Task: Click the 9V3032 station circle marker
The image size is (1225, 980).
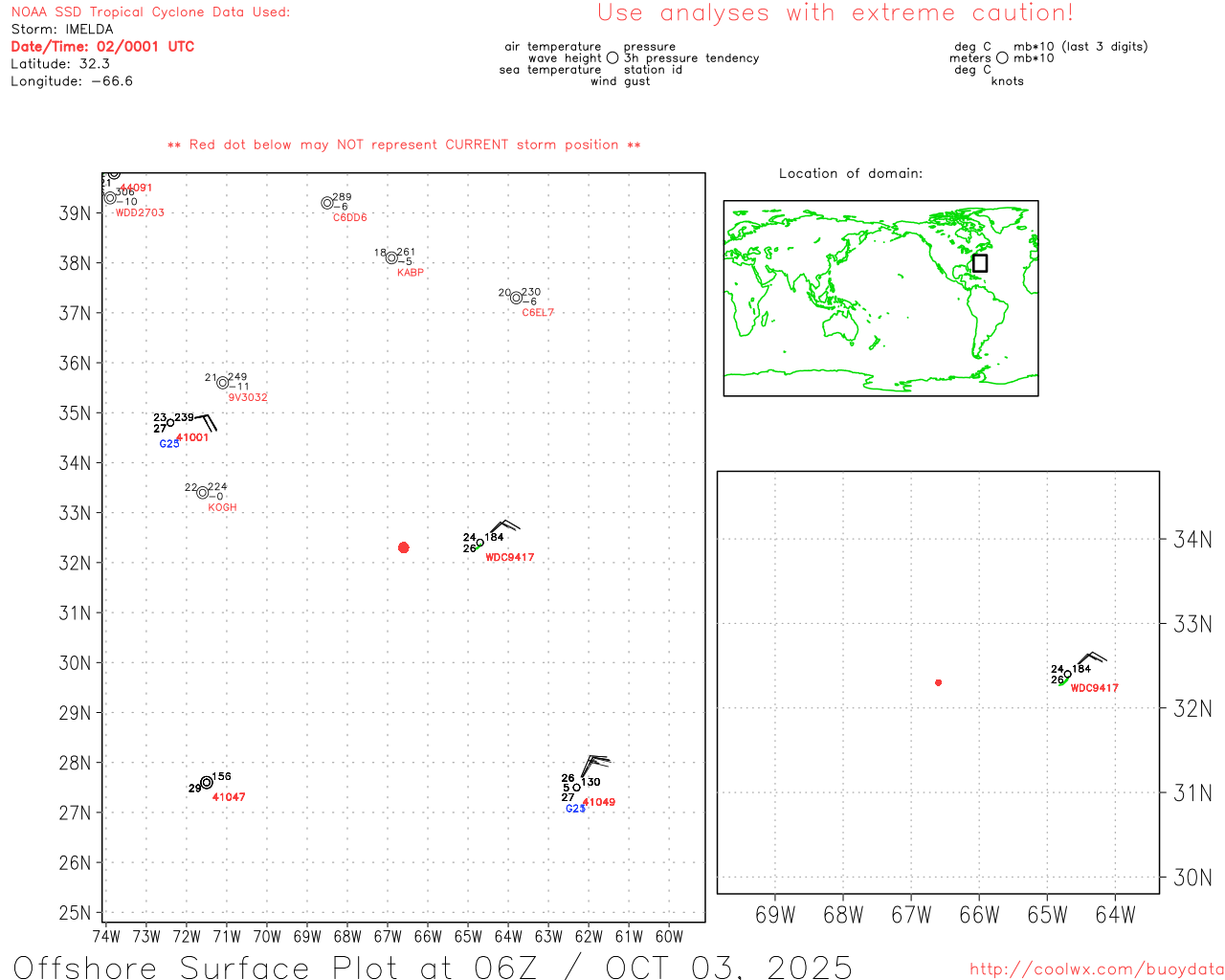Action: pyautogui.click(x=223, y=383)
